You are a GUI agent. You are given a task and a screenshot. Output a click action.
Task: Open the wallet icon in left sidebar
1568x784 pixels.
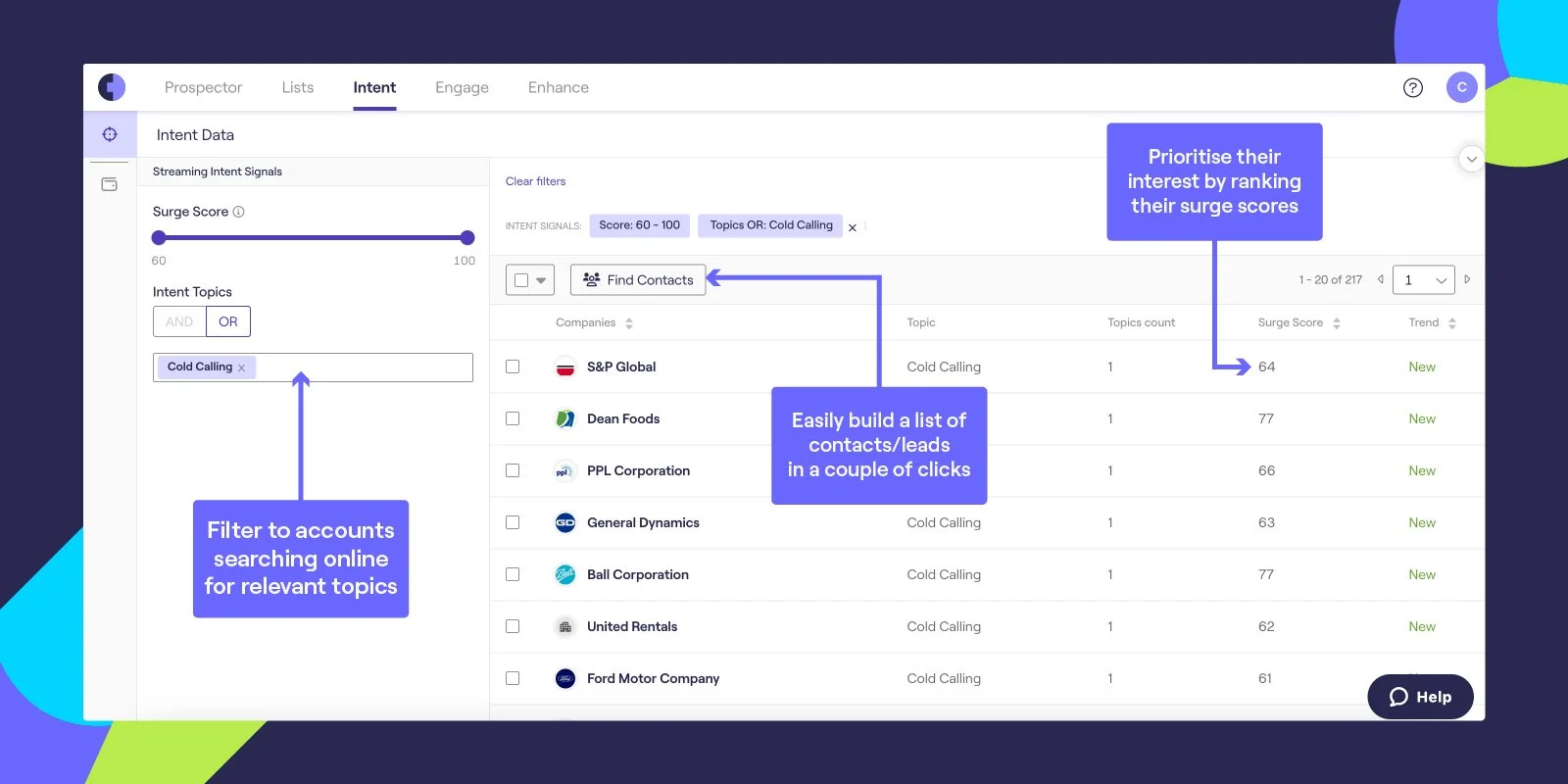pos(110,184)
